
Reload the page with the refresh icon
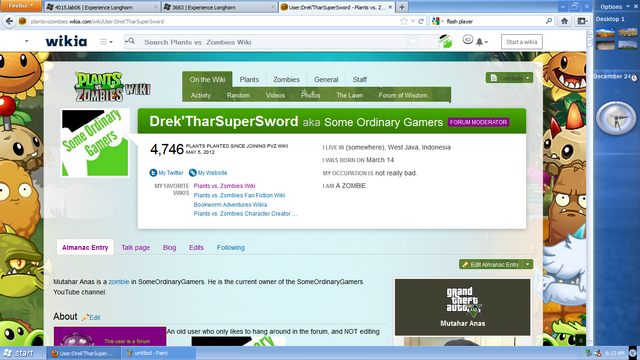pos(421,21)
